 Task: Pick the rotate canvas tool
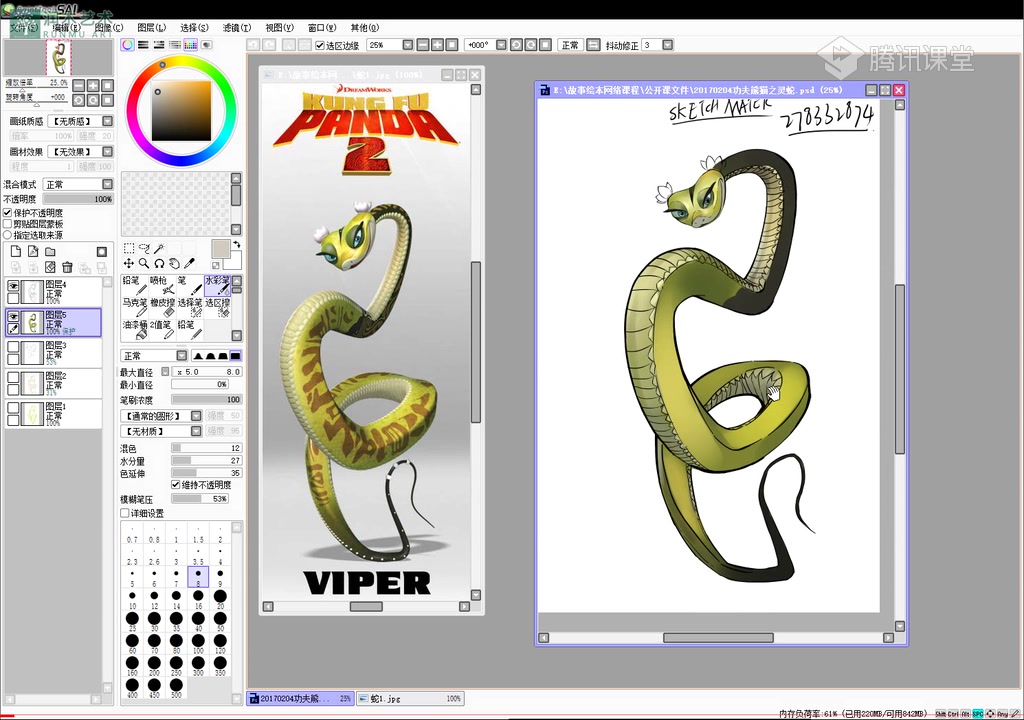coord(159,263)
